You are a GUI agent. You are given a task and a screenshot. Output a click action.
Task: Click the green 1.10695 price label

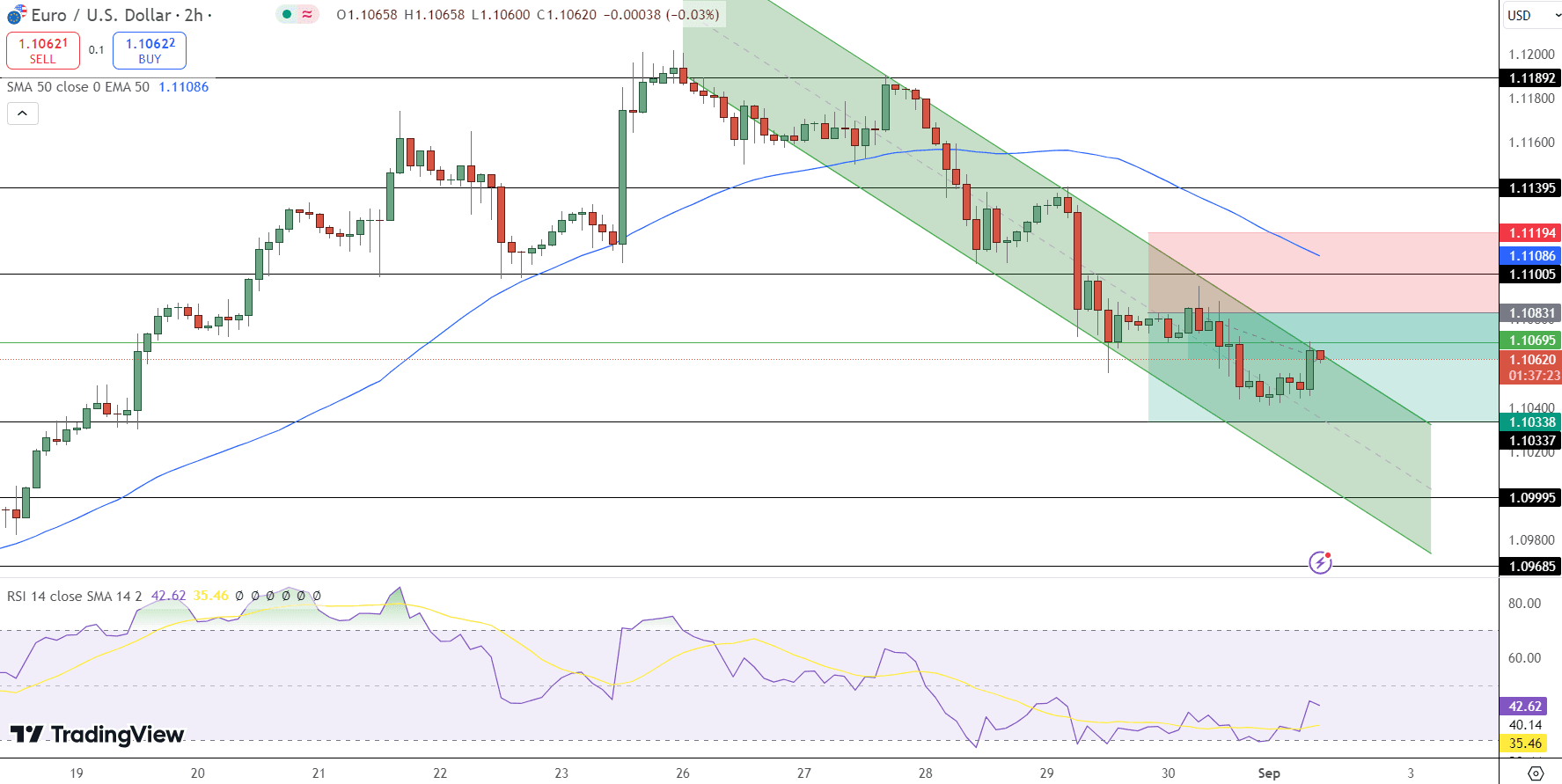click(1531, 341)
